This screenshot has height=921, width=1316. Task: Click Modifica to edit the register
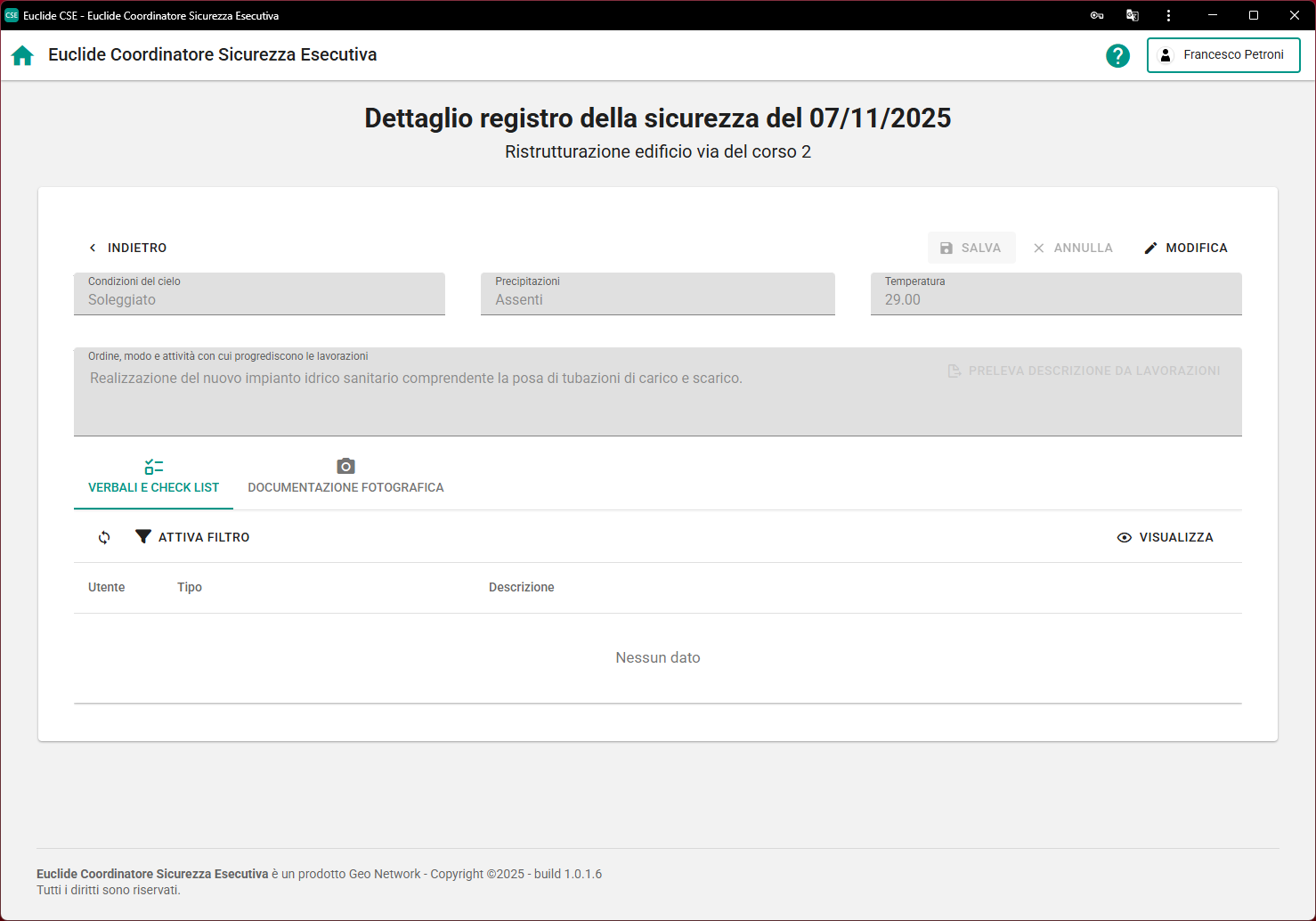click(x=1186, y=248)
